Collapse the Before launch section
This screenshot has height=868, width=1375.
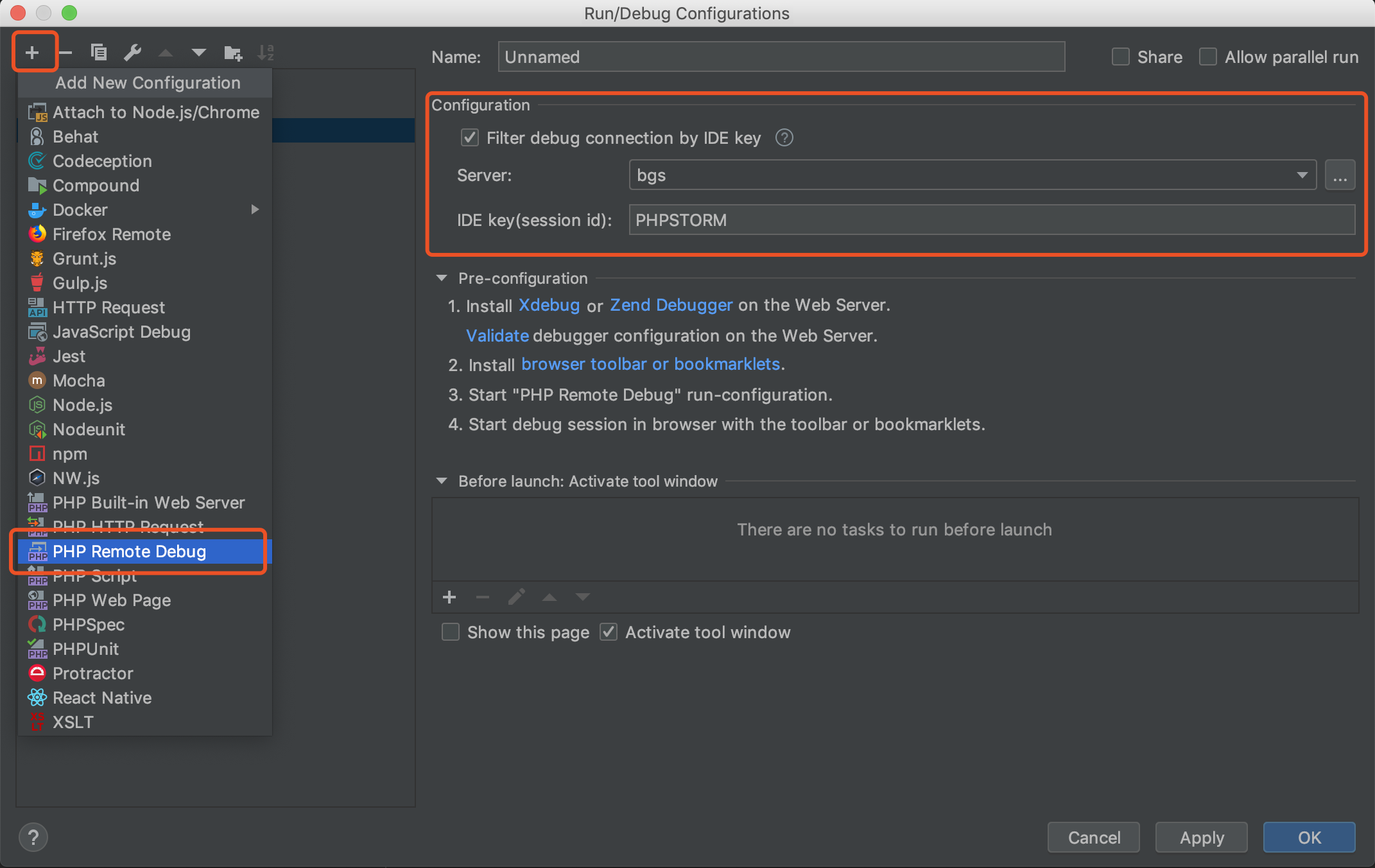tap(442, 482)
